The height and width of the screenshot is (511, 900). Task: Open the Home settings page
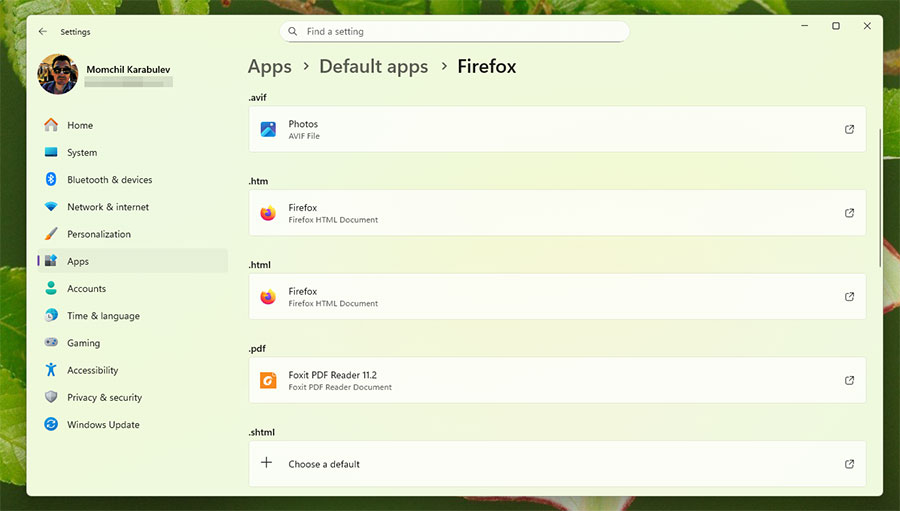point(80,125)
